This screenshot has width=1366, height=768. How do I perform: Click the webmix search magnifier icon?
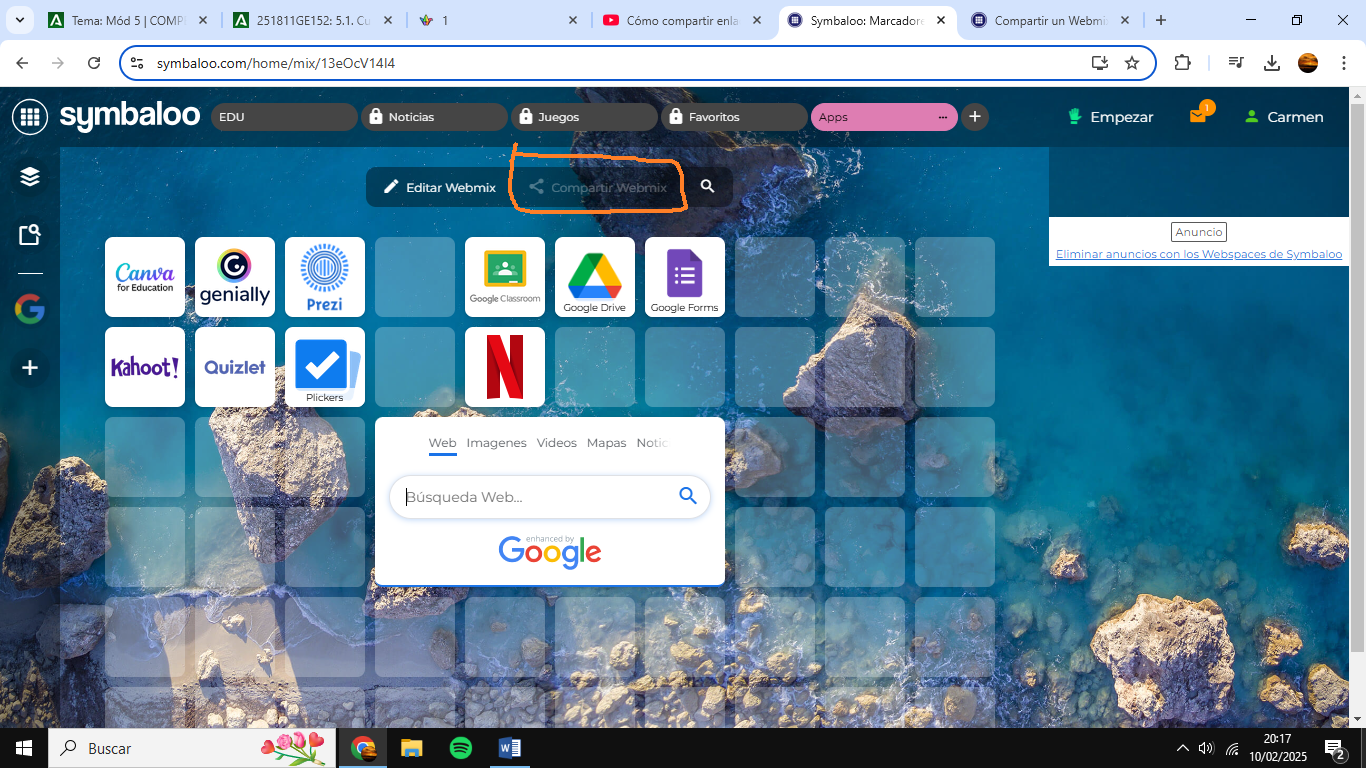coord(708,187)
